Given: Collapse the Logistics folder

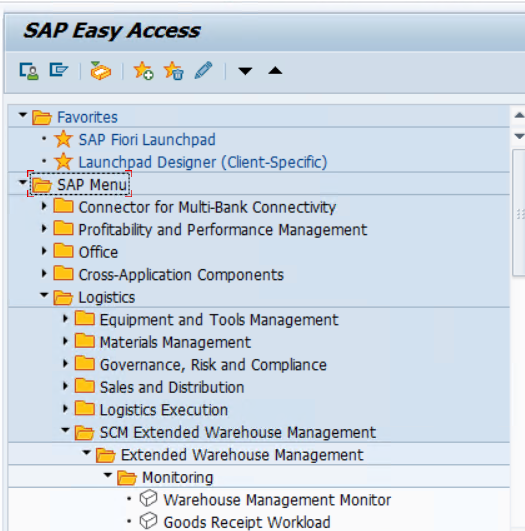Looking at the screenshot, I should [44, 295].
